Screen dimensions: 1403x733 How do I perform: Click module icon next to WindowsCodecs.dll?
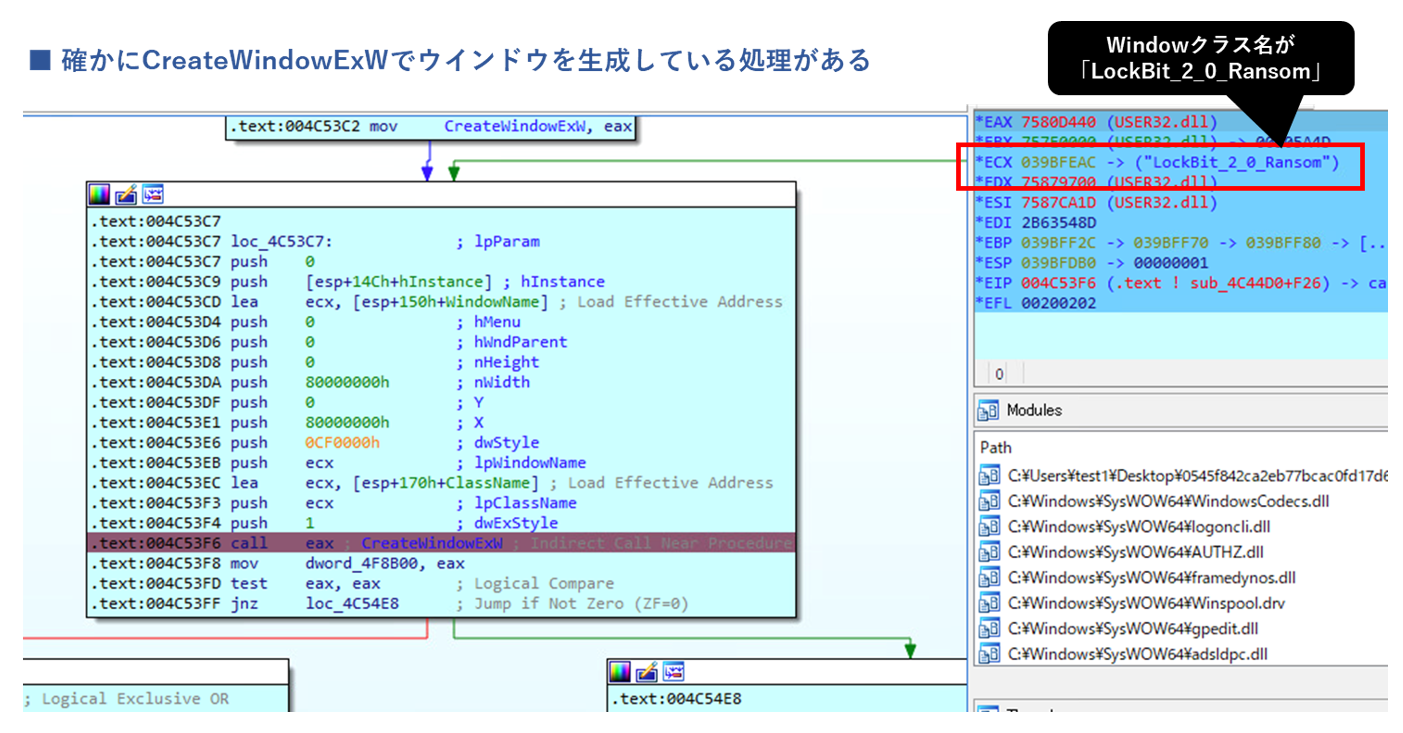point(989,501)
